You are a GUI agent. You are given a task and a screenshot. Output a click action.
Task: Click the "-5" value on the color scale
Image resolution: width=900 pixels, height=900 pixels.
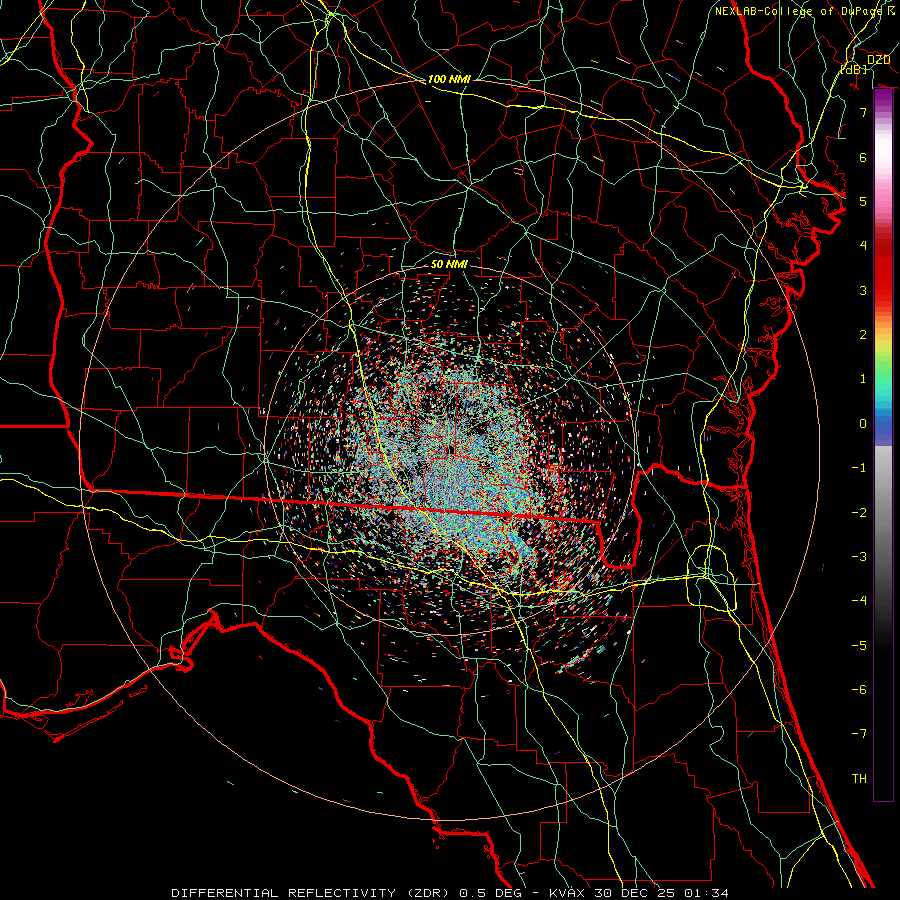[x=859, y=646]
